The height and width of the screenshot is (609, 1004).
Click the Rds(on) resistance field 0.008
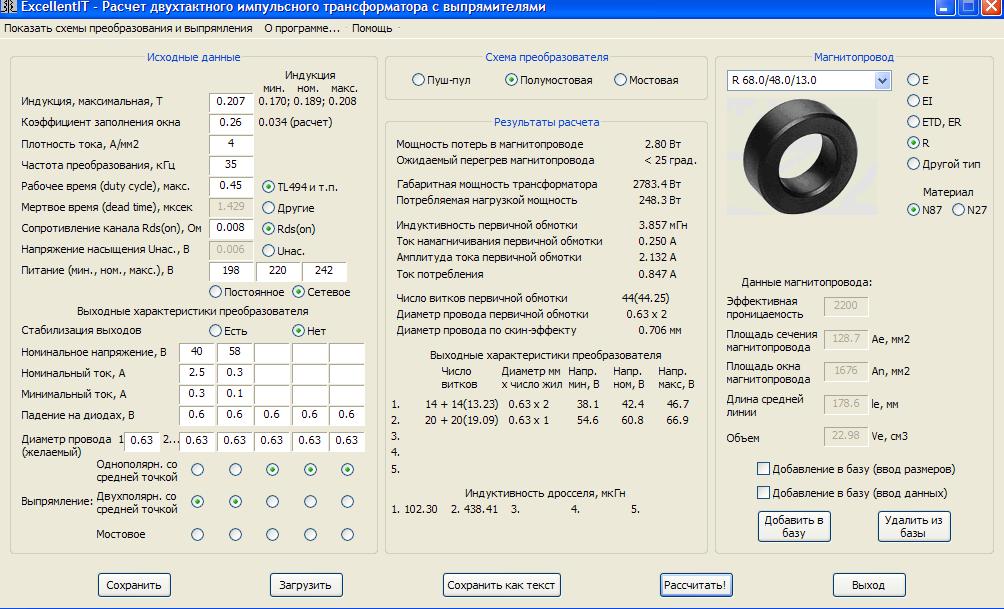tap(231, 227)
